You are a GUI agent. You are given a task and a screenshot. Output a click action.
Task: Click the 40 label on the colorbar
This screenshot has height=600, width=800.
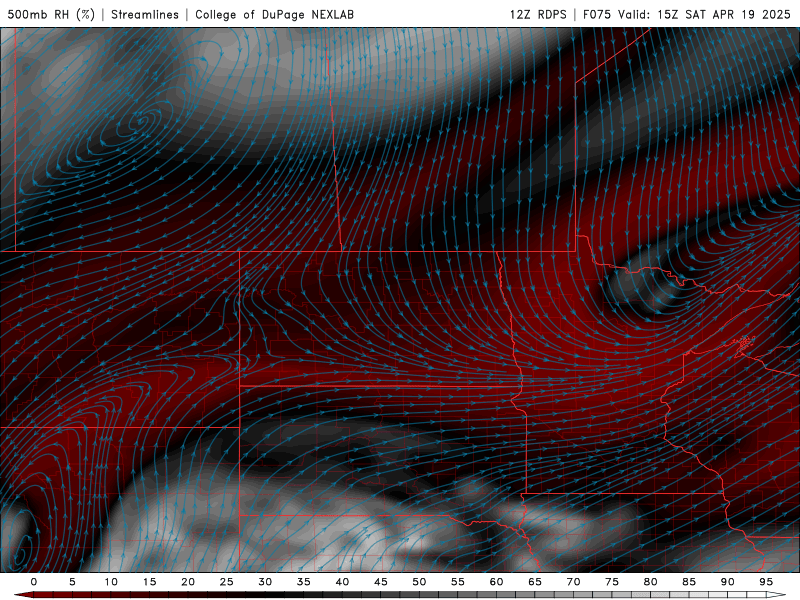342,582
